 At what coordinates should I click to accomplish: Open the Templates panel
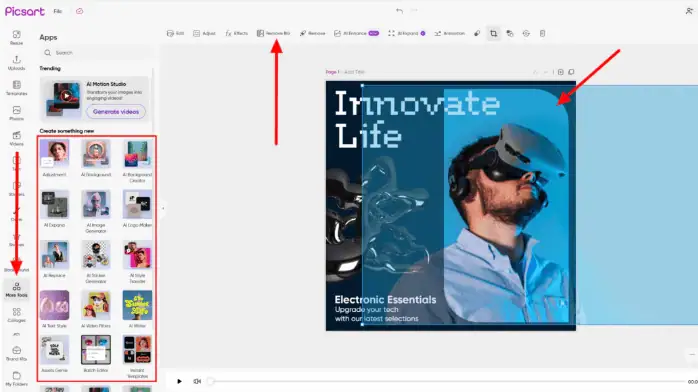pos(16,88)
